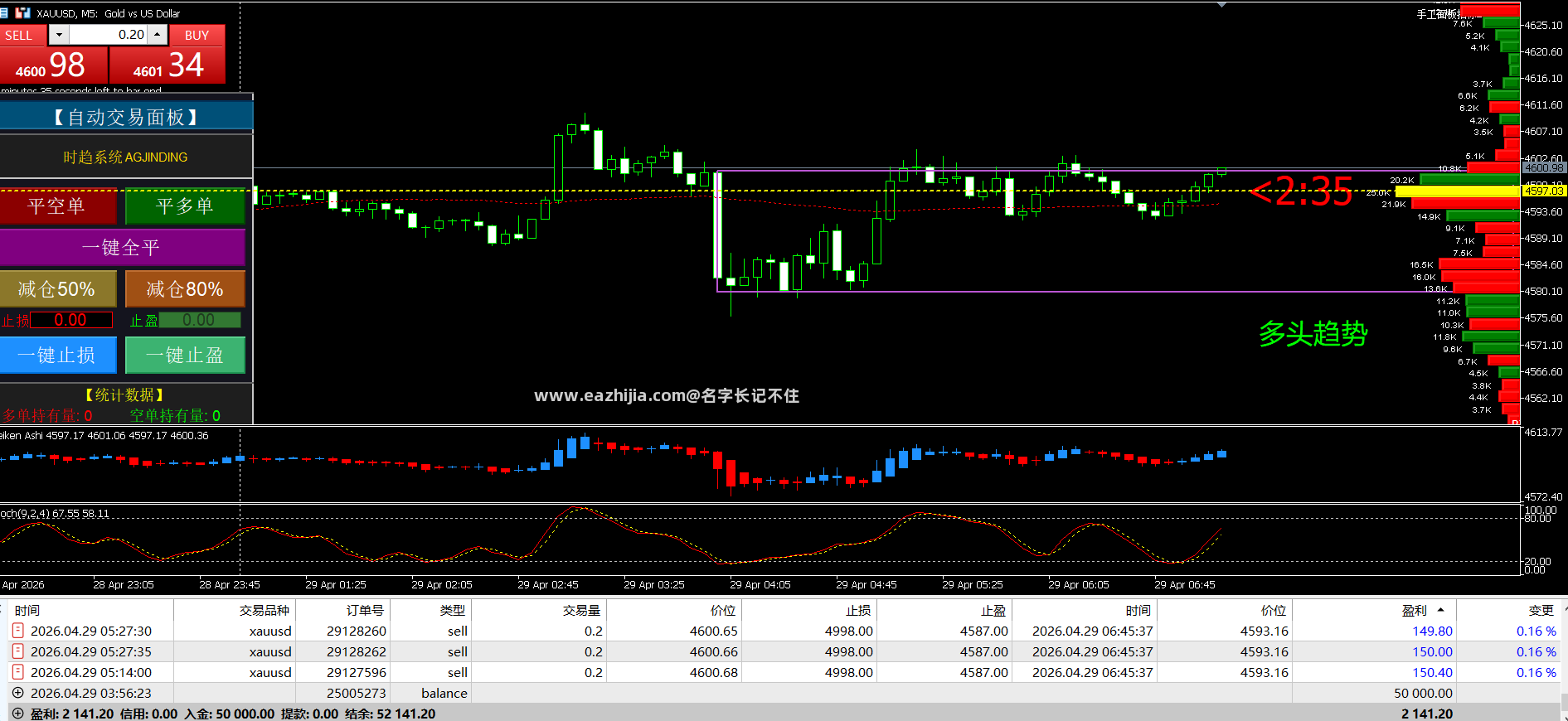Image resolution: width=1568 pixels, height=721 pixels.
Task: Click the profit value 150.40
Action: pos(1433,672)
